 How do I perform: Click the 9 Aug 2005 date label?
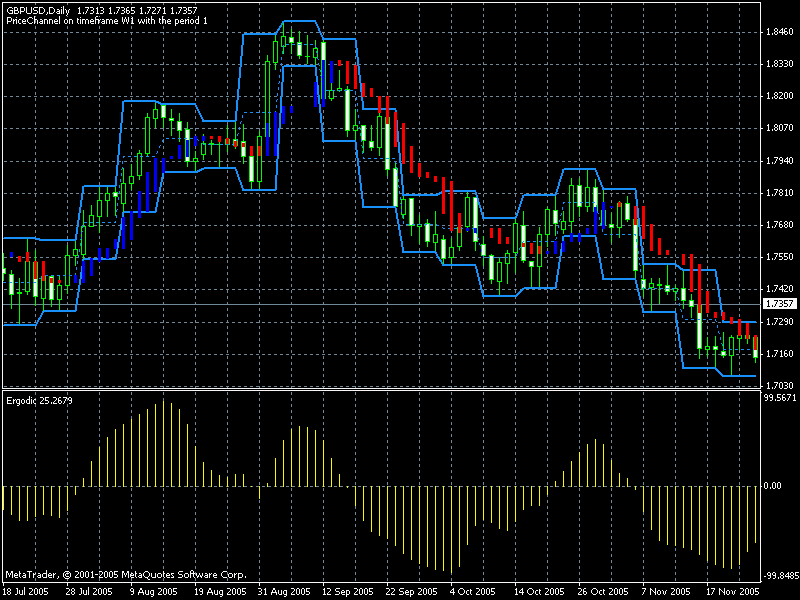[x=154, y=592]
